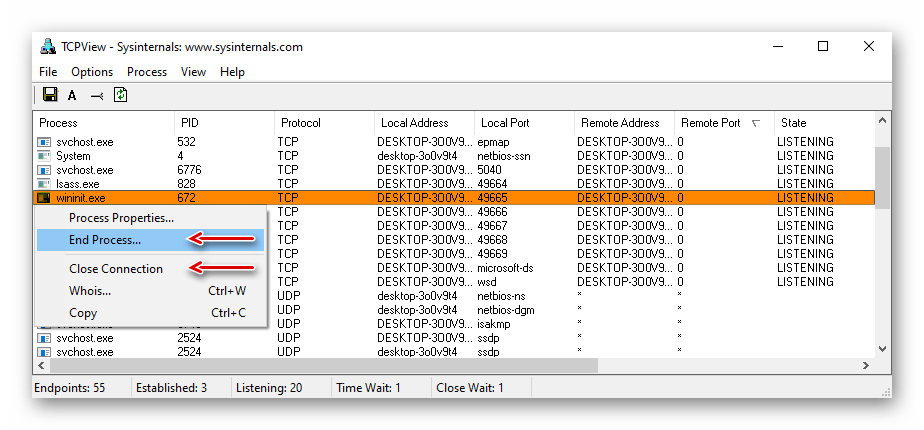Viewport: 924px width, 430px height.
Task: Click the vertical scrollbar down arrow
Action: click(882, 348)
